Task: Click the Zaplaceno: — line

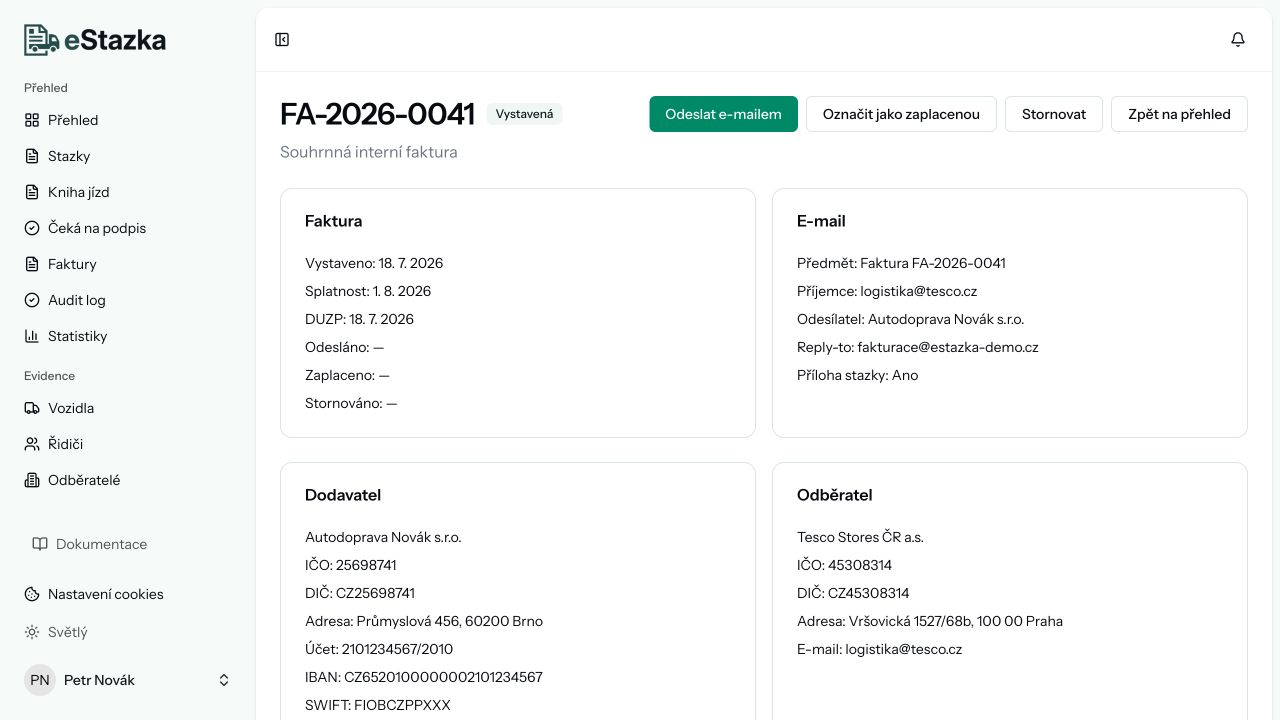Action: pos(347,375)
